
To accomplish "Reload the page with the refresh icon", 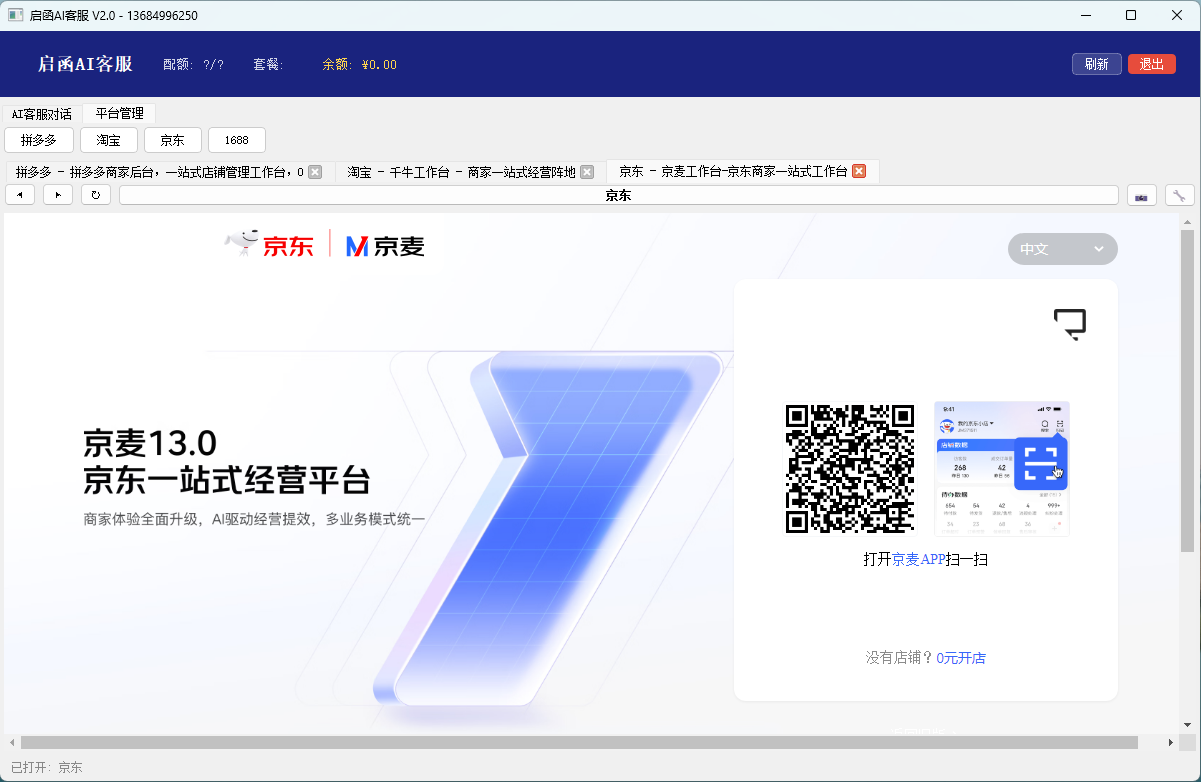I will click(96, 195).
